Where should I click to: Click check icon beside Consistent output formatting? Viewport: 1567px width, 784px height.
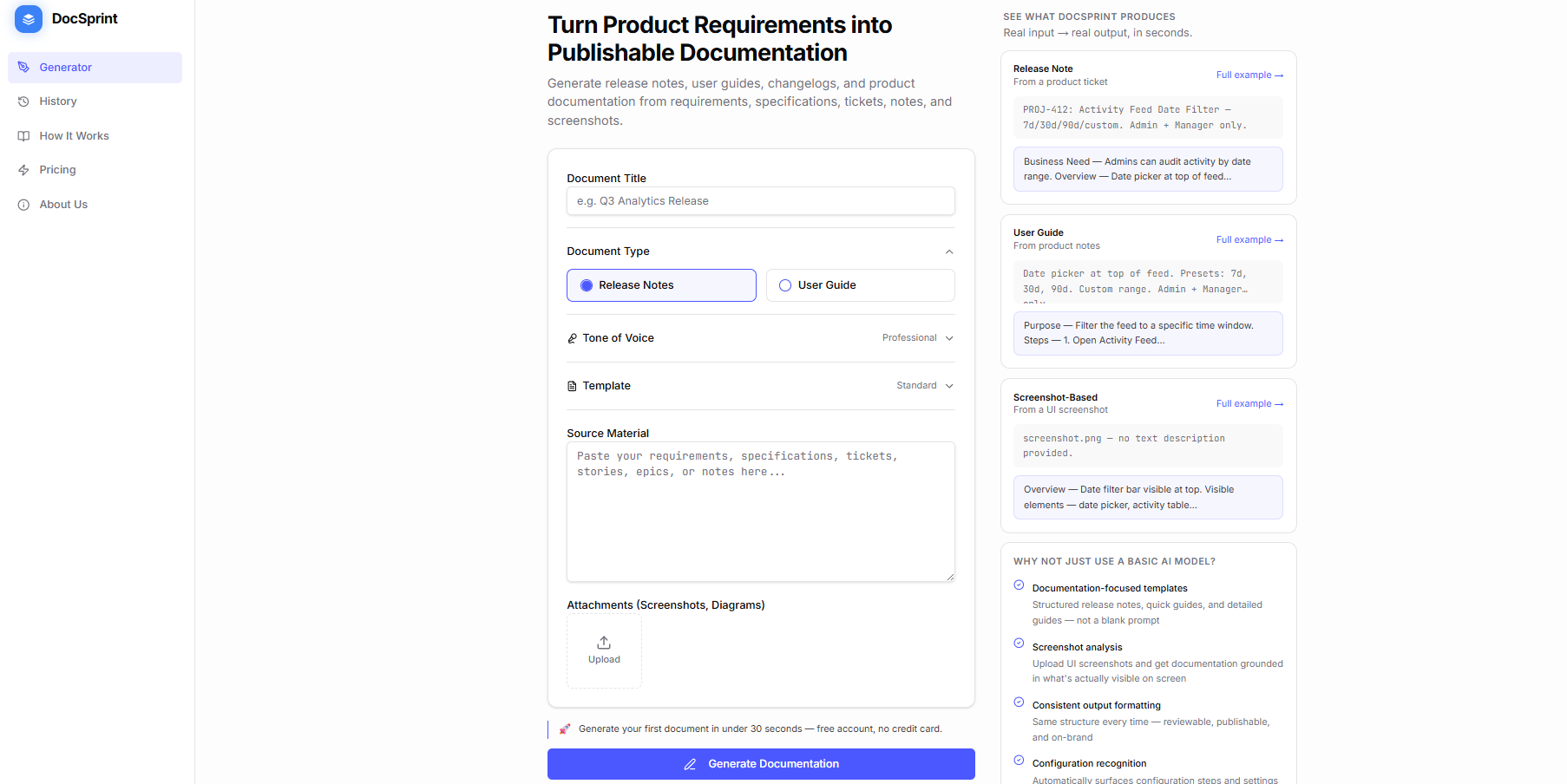[x=1019, y=702]
